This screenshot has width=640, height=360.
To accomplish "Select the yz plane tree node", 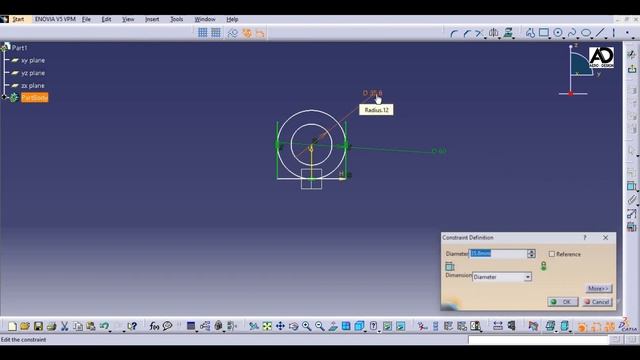I will click(x=33, y=73).
